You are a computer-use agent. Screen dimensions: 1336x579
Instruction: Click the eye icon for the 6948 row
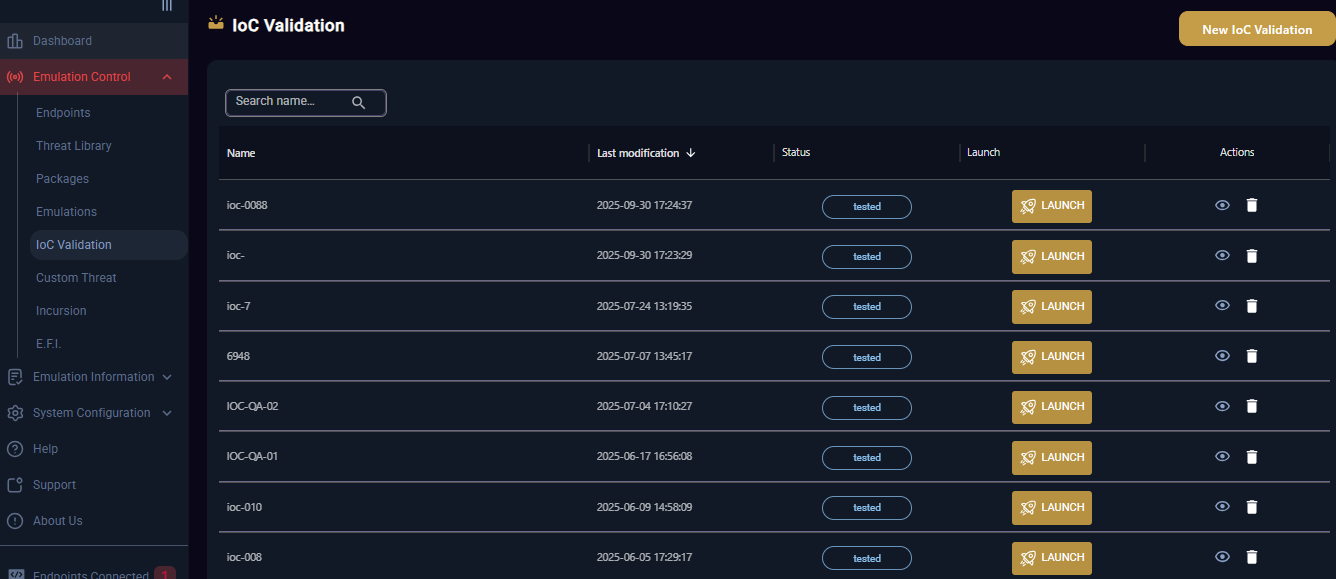(x=1222, y=356)
